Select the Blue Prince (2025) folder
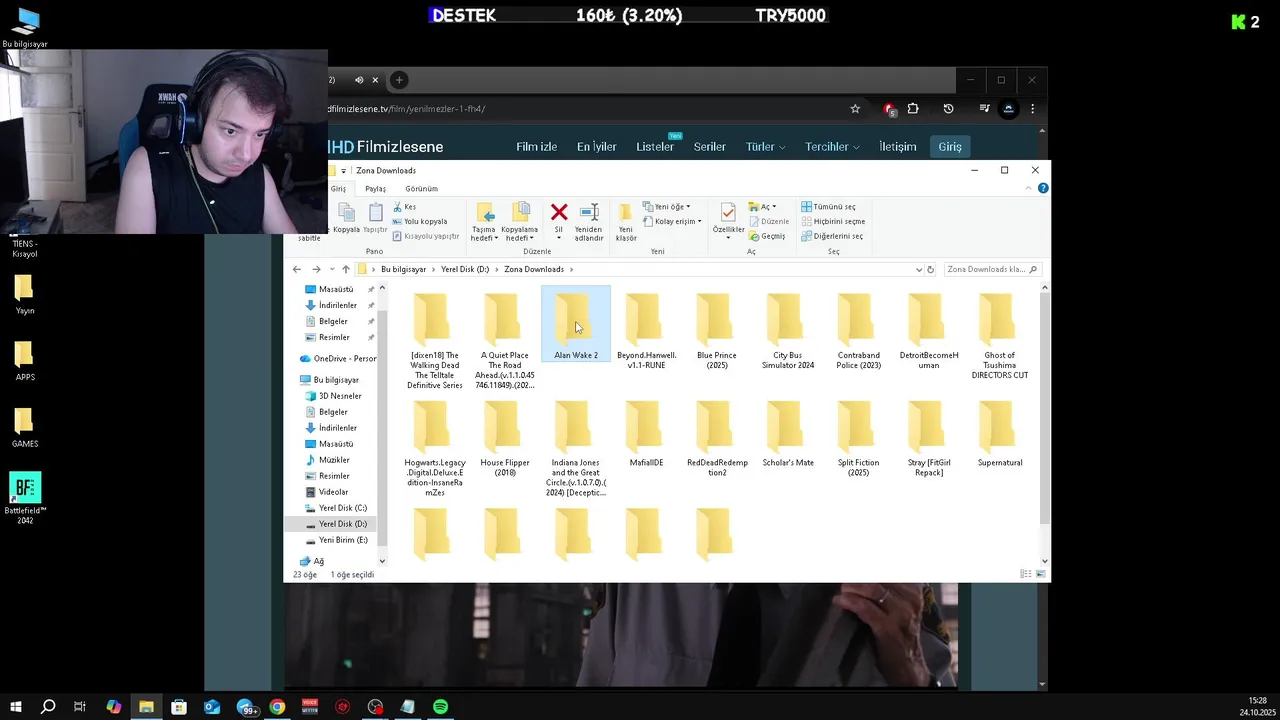 click(717, 330)
